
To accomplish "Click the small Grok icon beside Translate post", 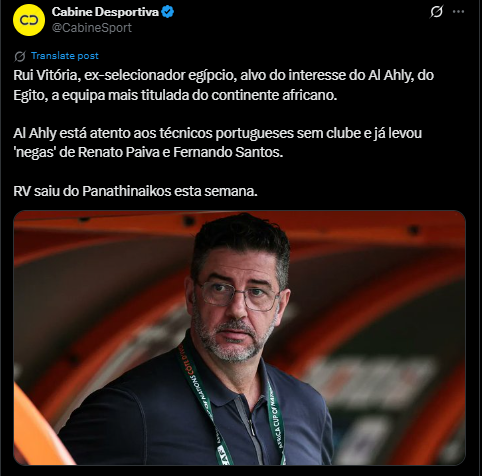I will [20, 56].
